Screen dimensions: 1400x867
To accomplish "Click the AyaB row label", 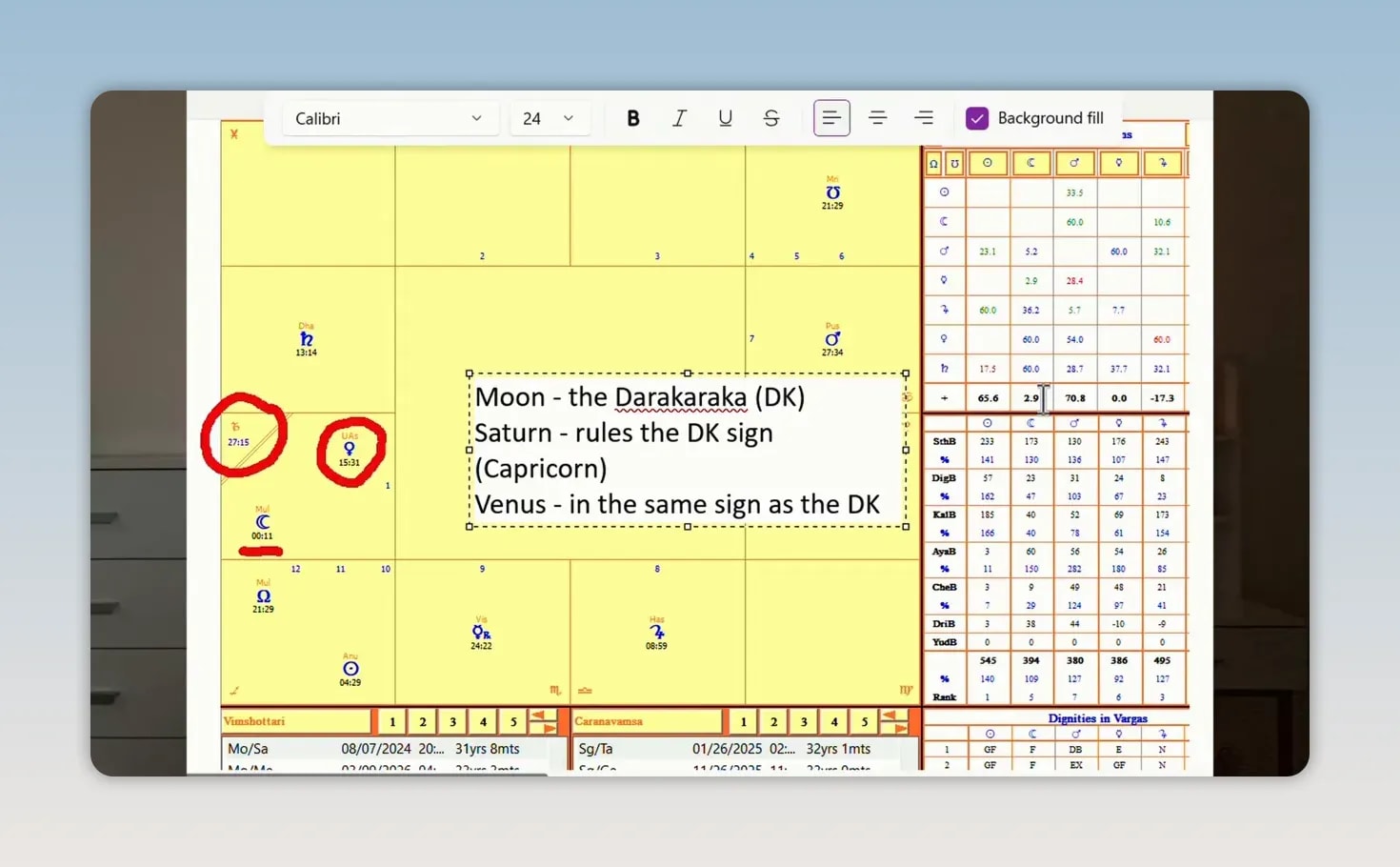I will click(944, 552).
